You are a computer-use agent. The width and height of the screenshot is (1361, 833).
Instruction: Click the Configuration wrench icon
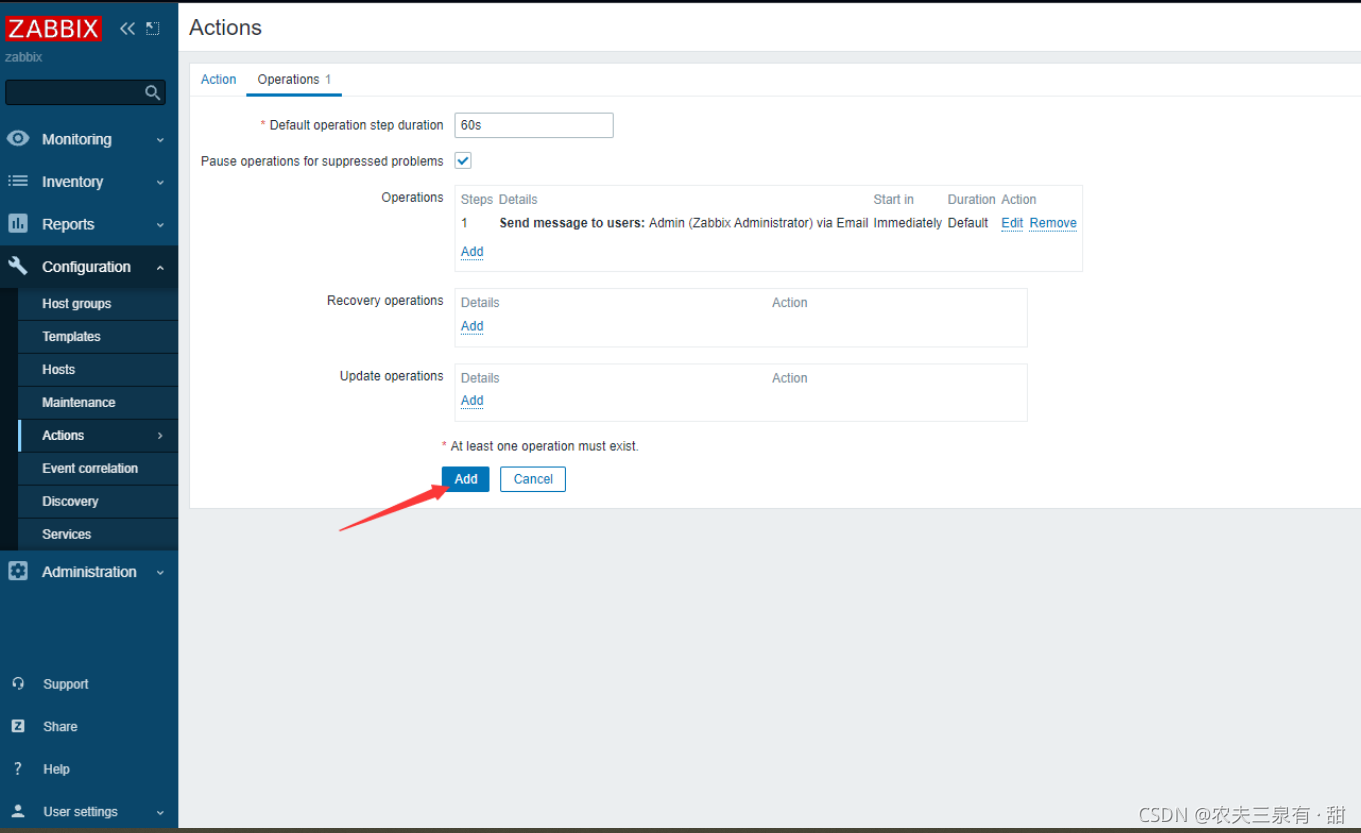click(18, 266)
